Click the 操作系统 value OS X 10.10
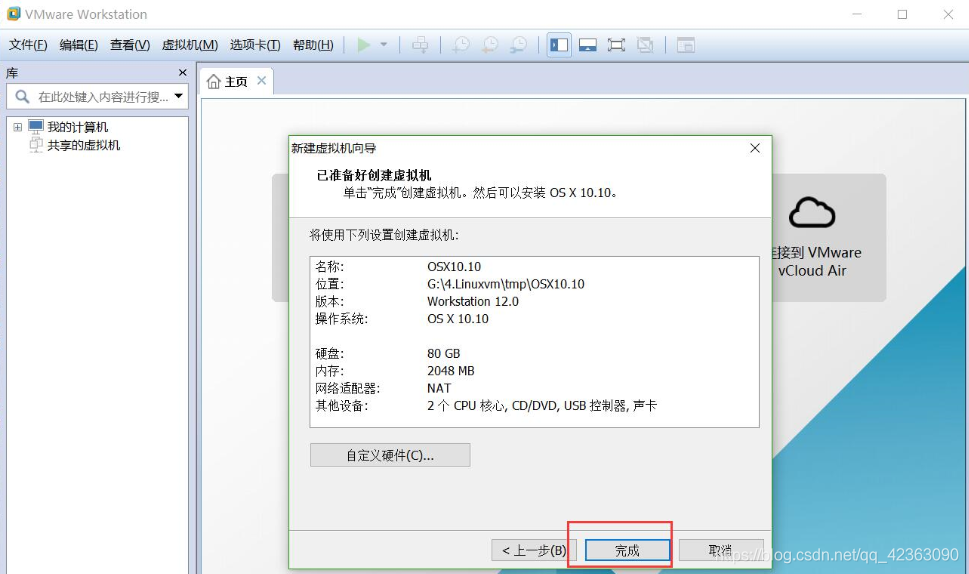This screenshot has height=574, width=969. coord(458,319)
